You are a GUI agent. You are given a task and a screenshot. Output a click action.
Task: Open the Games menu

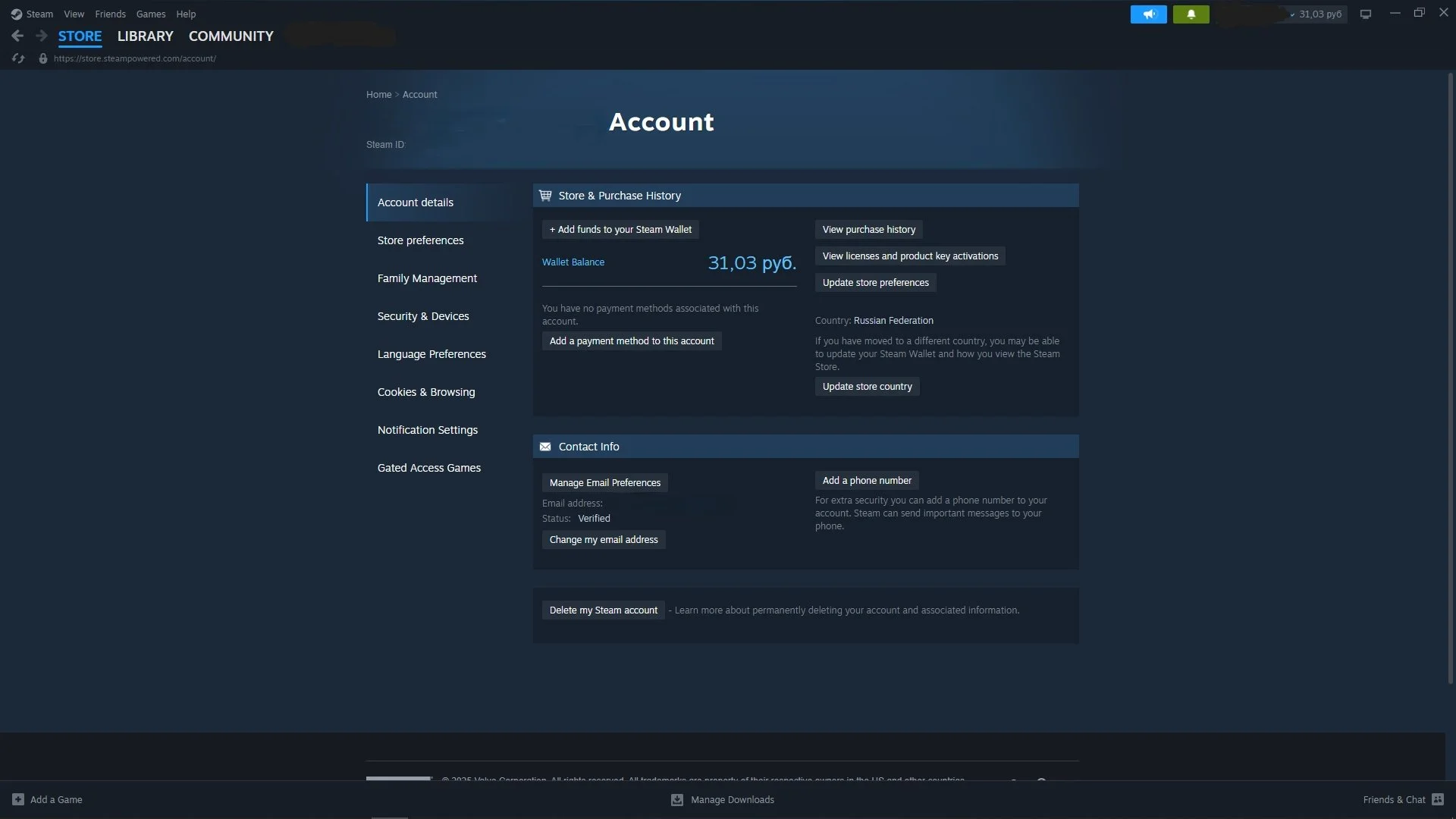click(151, 14)
